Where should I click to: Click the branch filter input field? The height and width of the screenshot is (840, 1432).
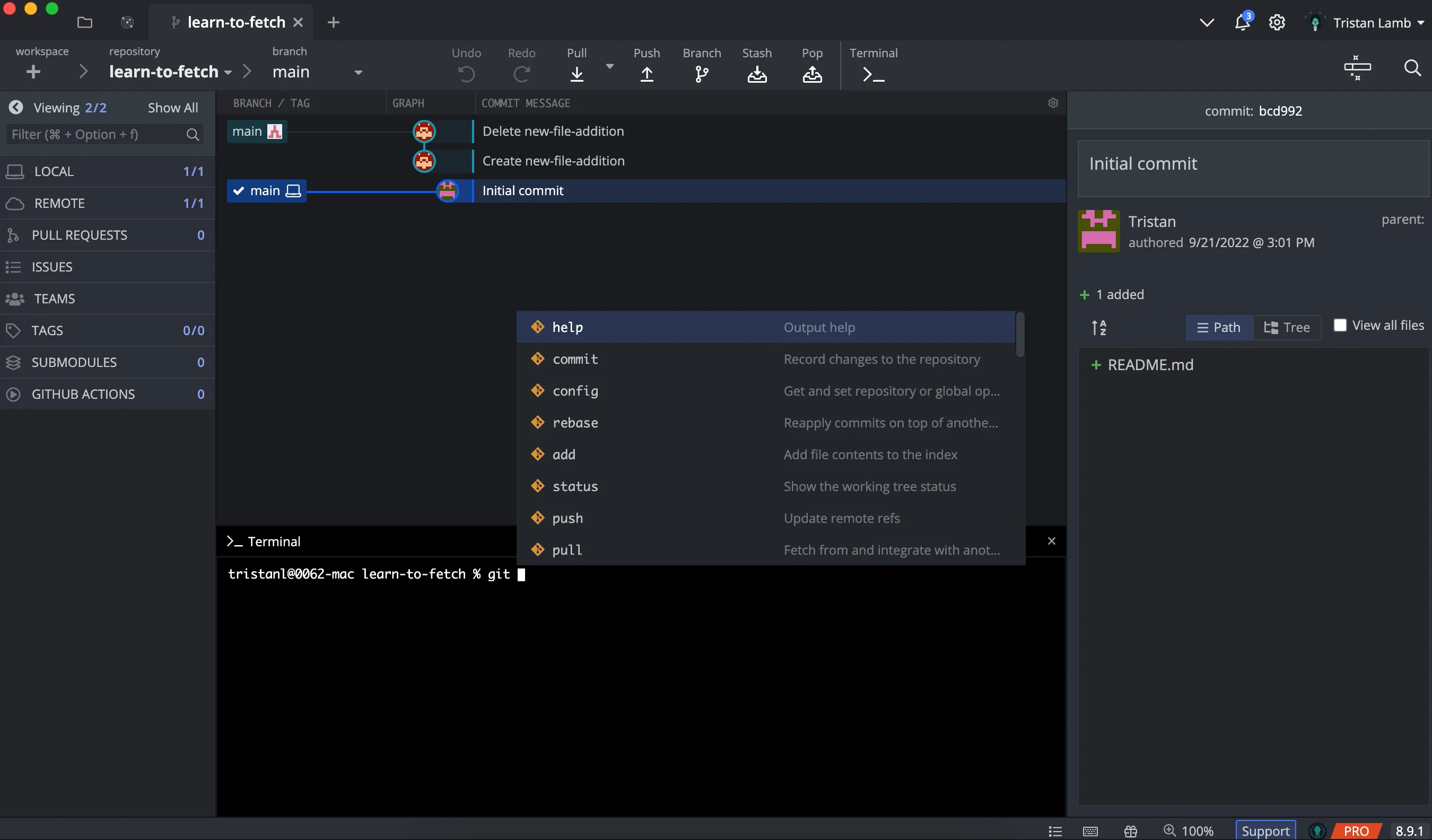(x=97, y=134)
